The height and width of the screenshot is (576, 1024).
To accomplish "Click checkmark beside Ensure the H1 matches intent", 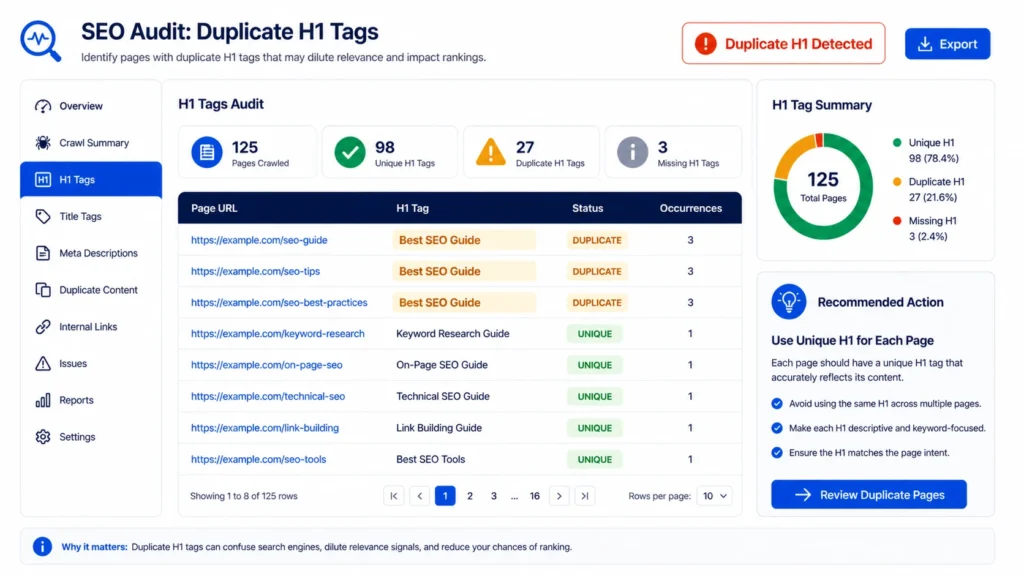I will (777, 453).
